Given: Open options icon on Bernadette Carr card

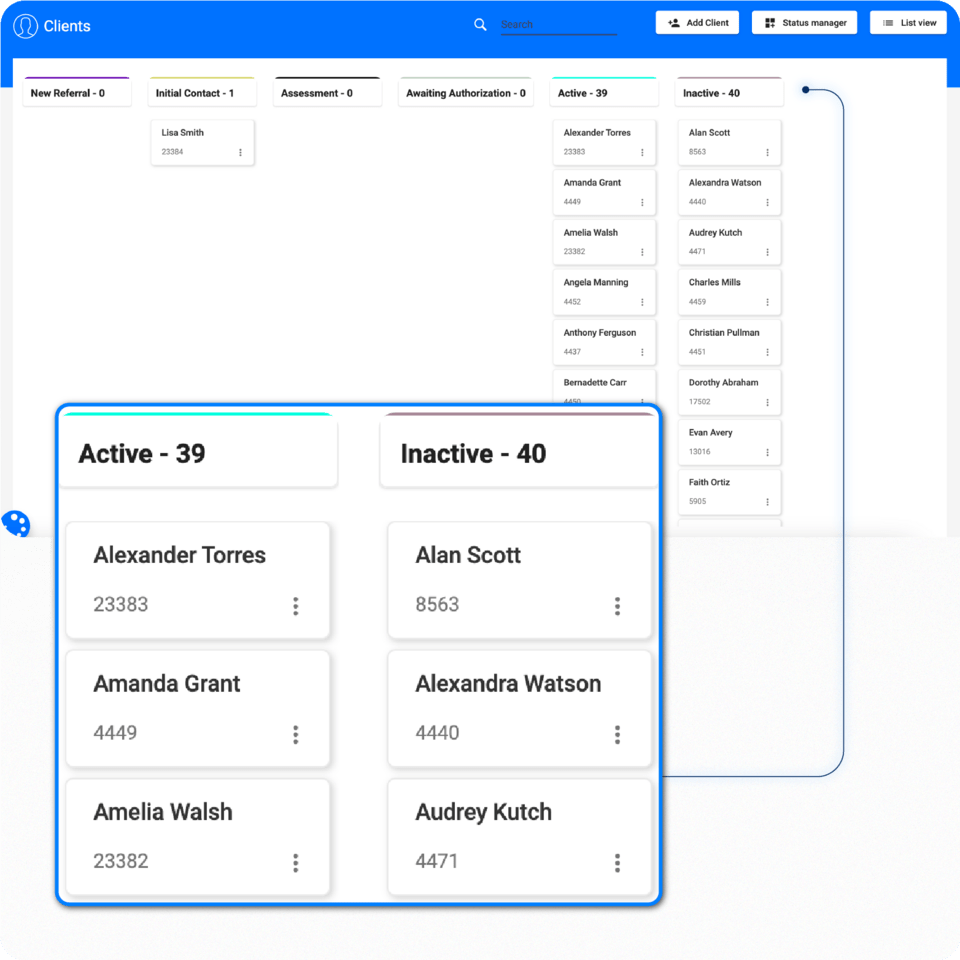Looking at the screenshot, I should (x=644, y=399).
